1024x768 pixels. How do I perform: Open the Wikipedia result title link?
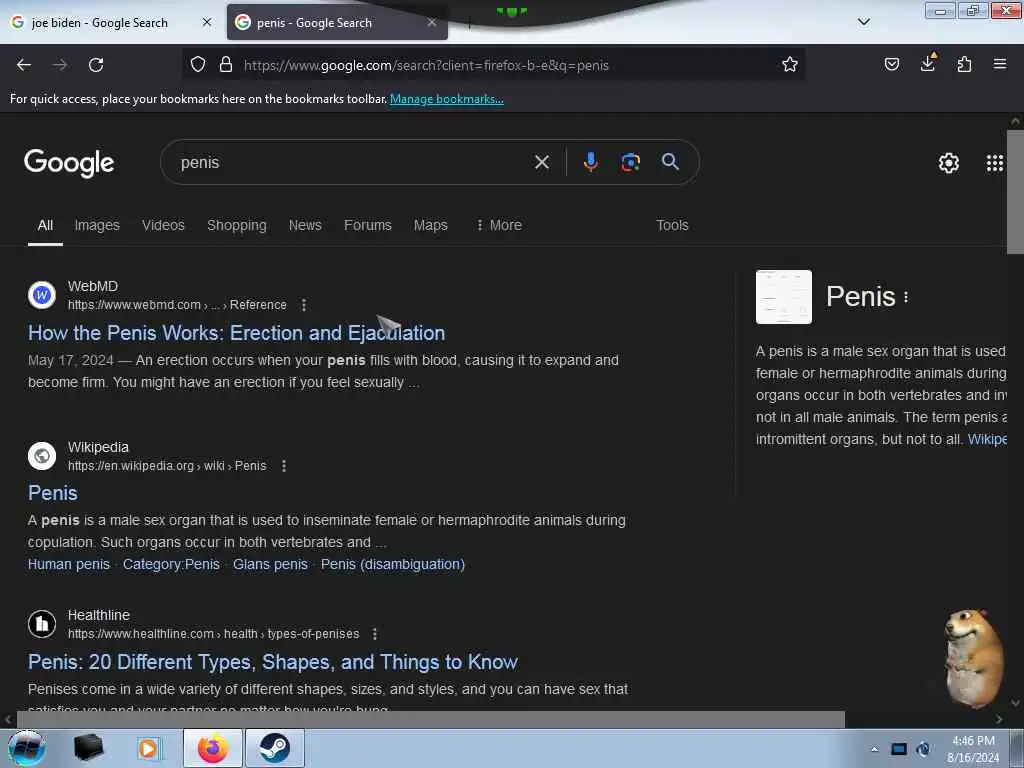pyautogui.click(x=52, y=493)
